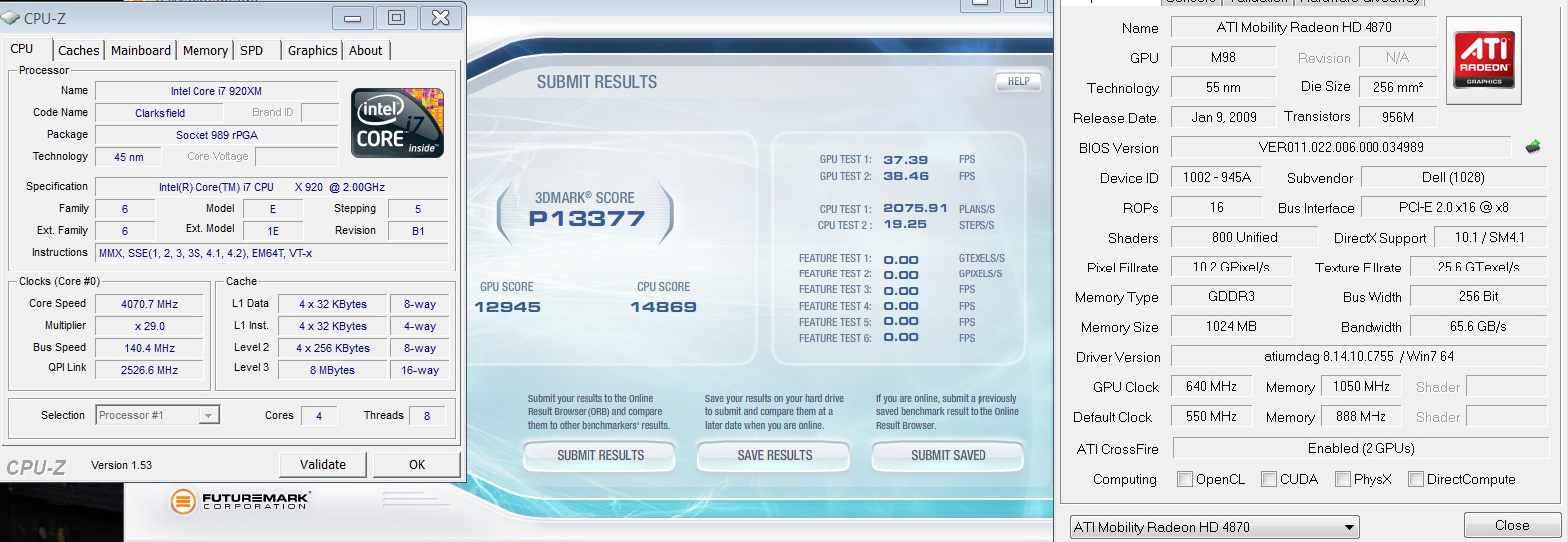Click the GPU score 12945

pyautogui.click(x=507, y=307)
